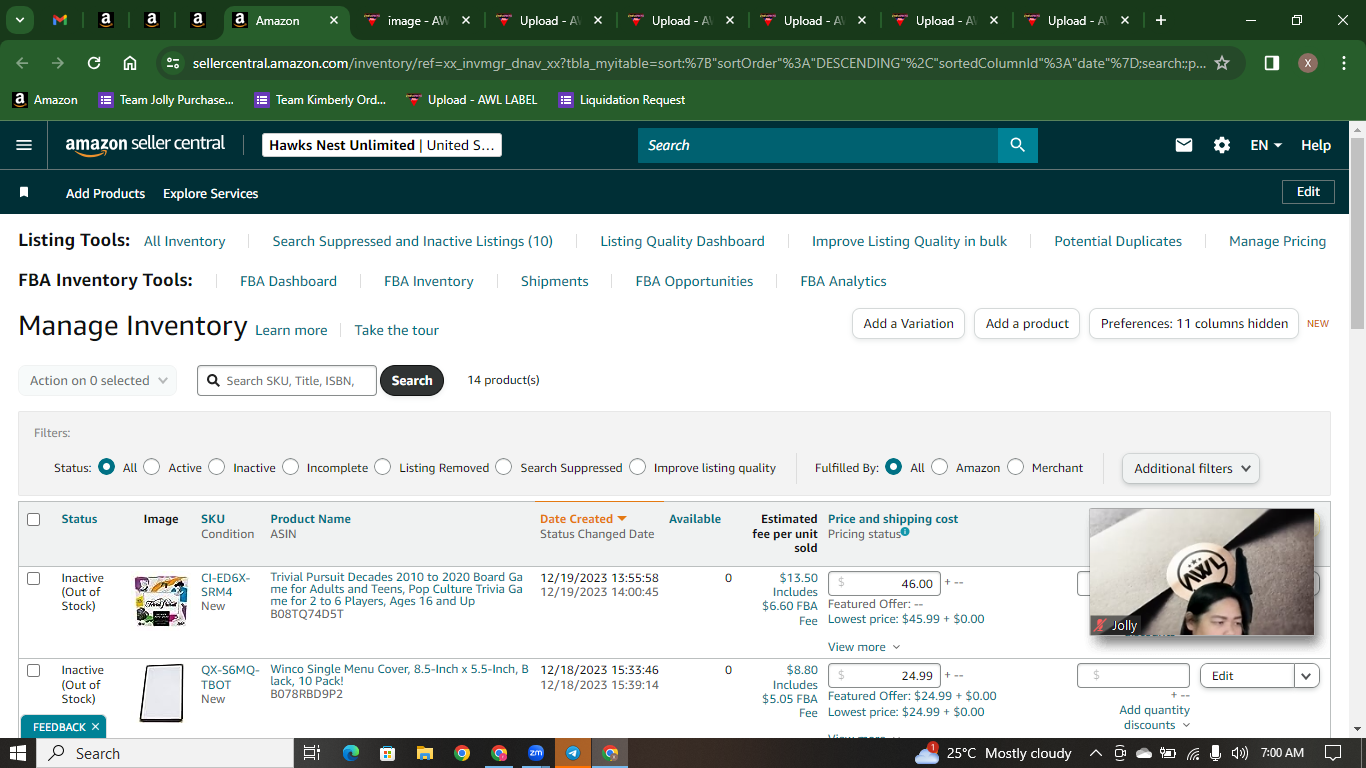The height and width of the screenshot is (768, 1366).
Task: Expand the Additional filters dropdown
Action: point(1191,468)
